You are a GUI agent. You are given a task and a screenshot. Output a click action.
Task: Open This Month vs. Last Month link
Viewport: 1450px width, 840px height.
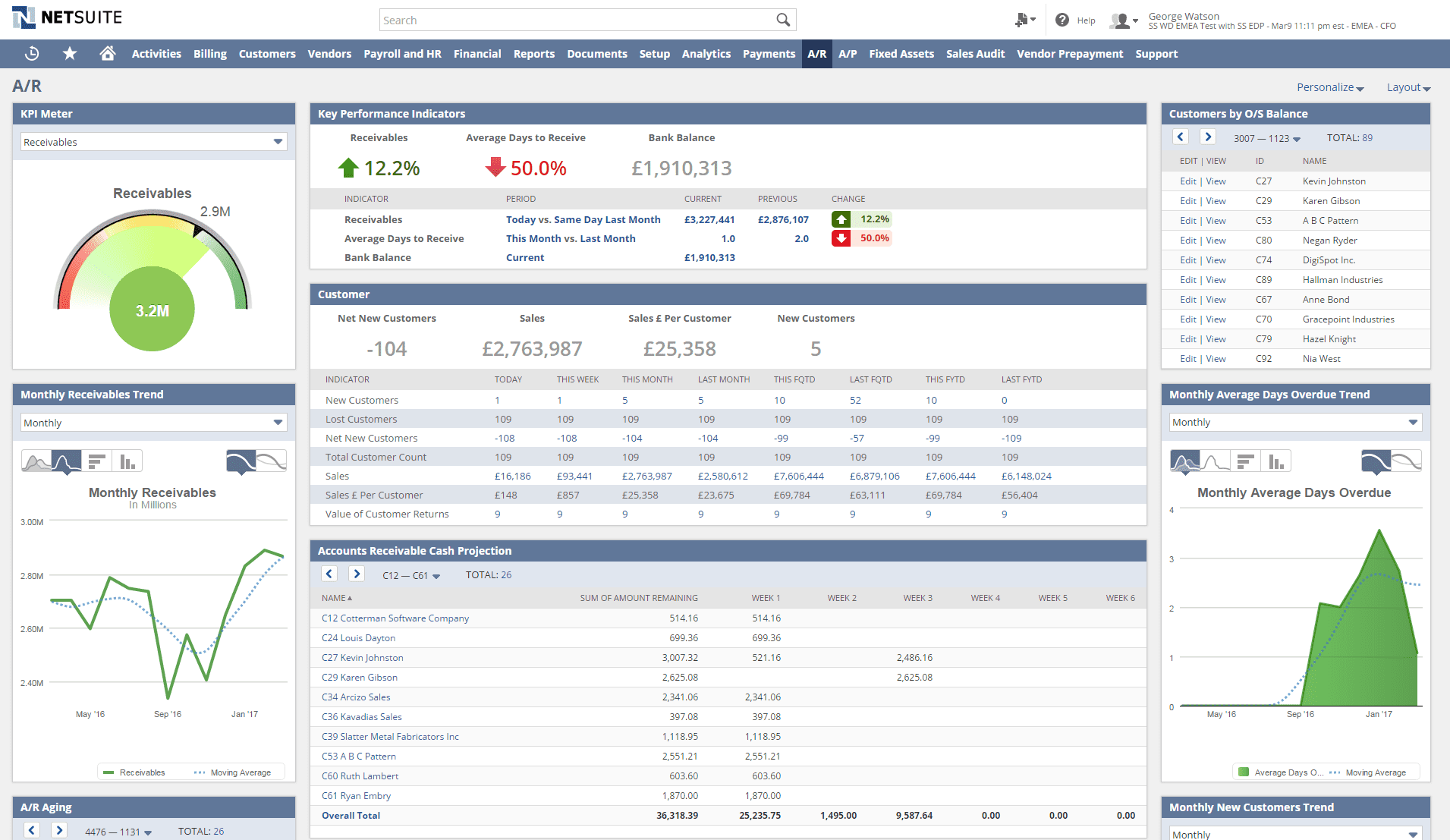pos(571,238)
